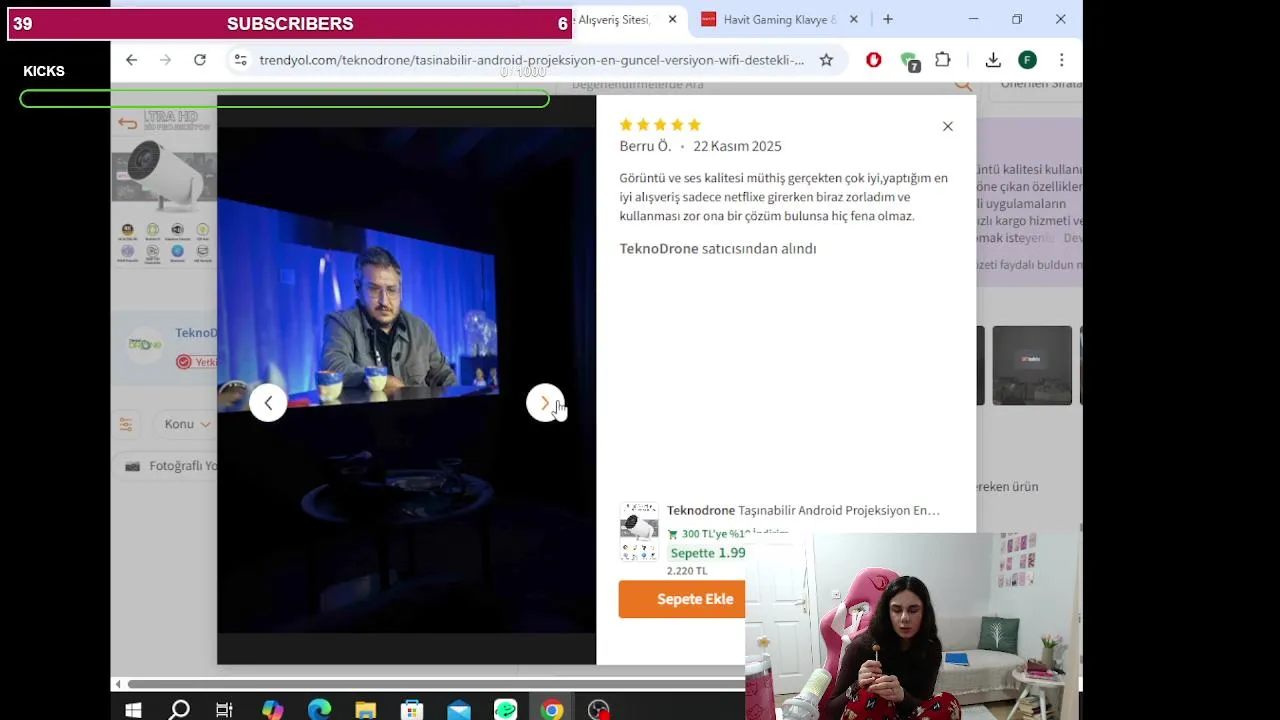
Task: Open the green chat app on taskbar
Action: (505, 710)
